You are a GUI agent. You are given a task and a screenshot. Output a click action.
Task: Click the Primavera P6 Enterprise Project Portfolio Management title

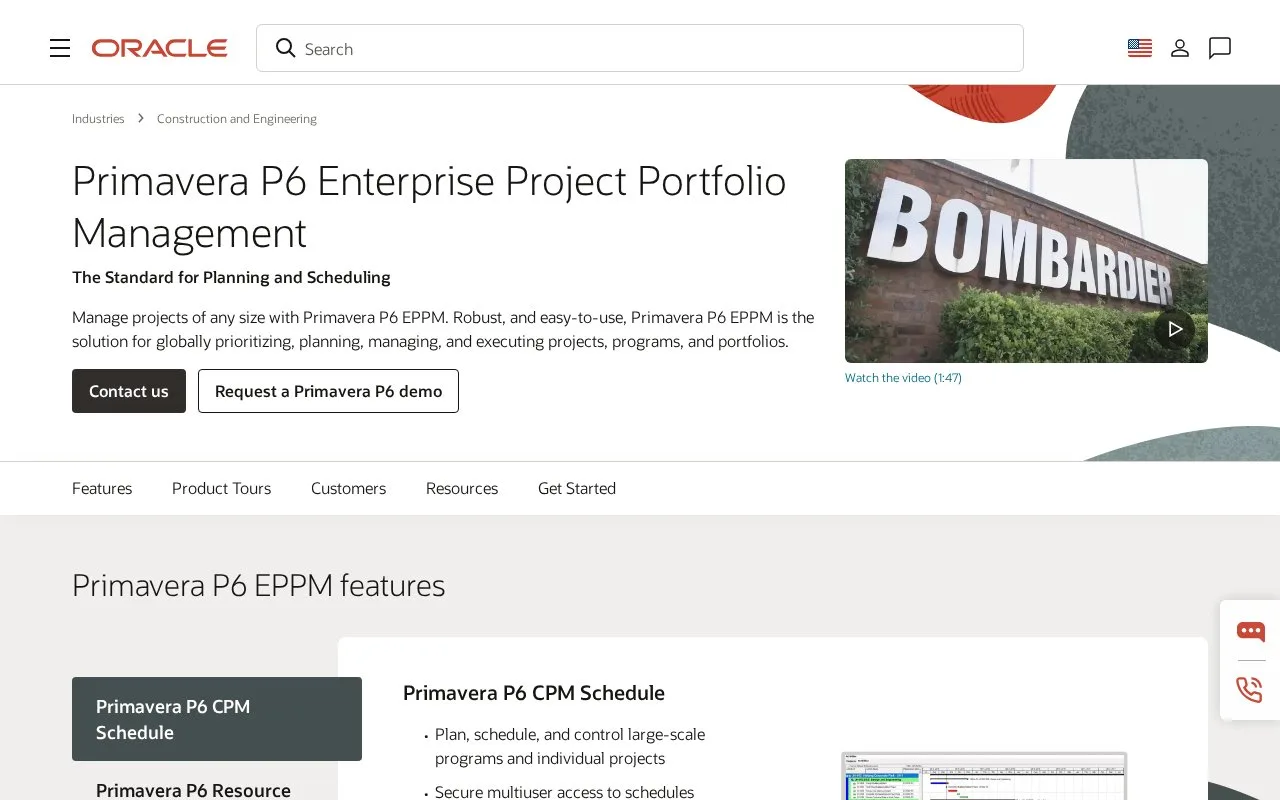[x=429, y=207]
